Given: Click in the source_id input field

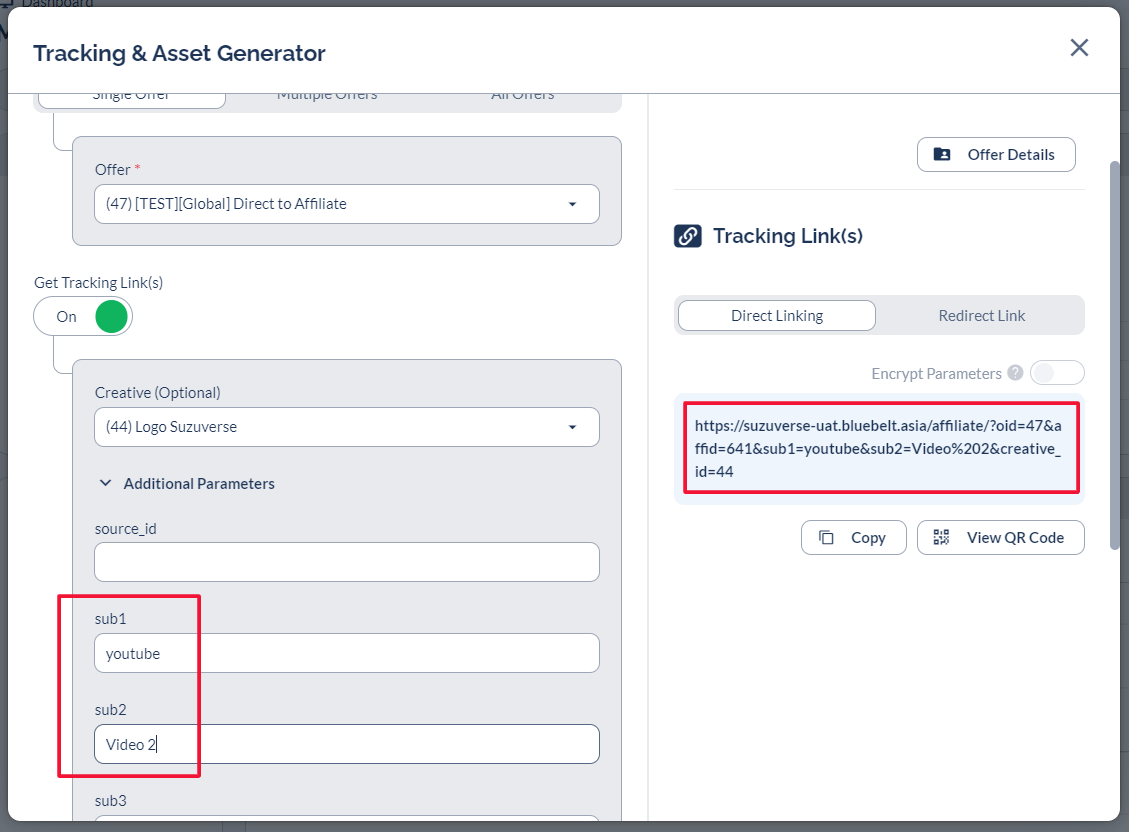Looking at the screenshot, I should pos(346,562).
